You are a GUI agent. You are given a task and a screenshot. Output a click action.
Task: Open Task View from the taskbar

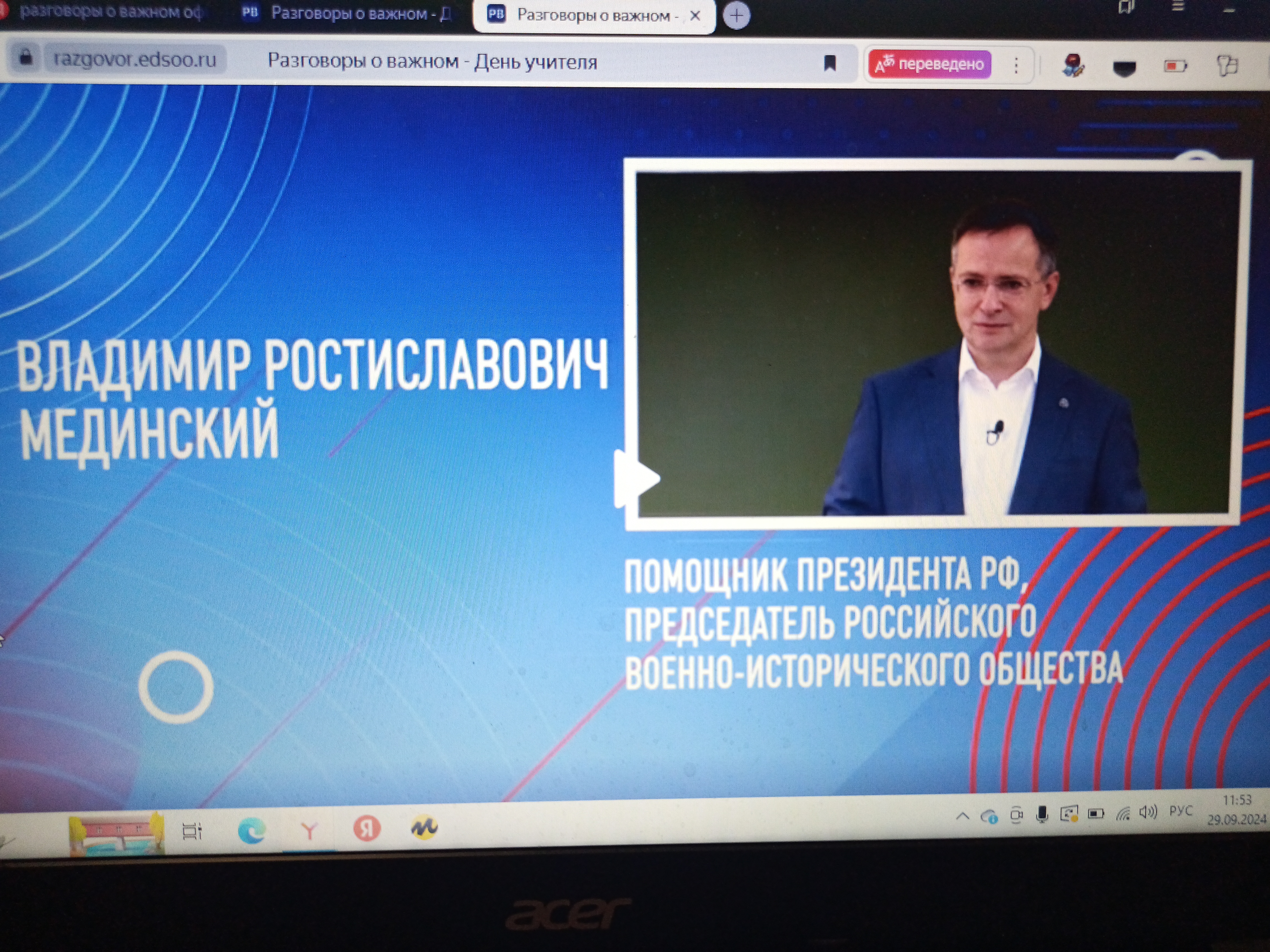click(x=192, y=831)
